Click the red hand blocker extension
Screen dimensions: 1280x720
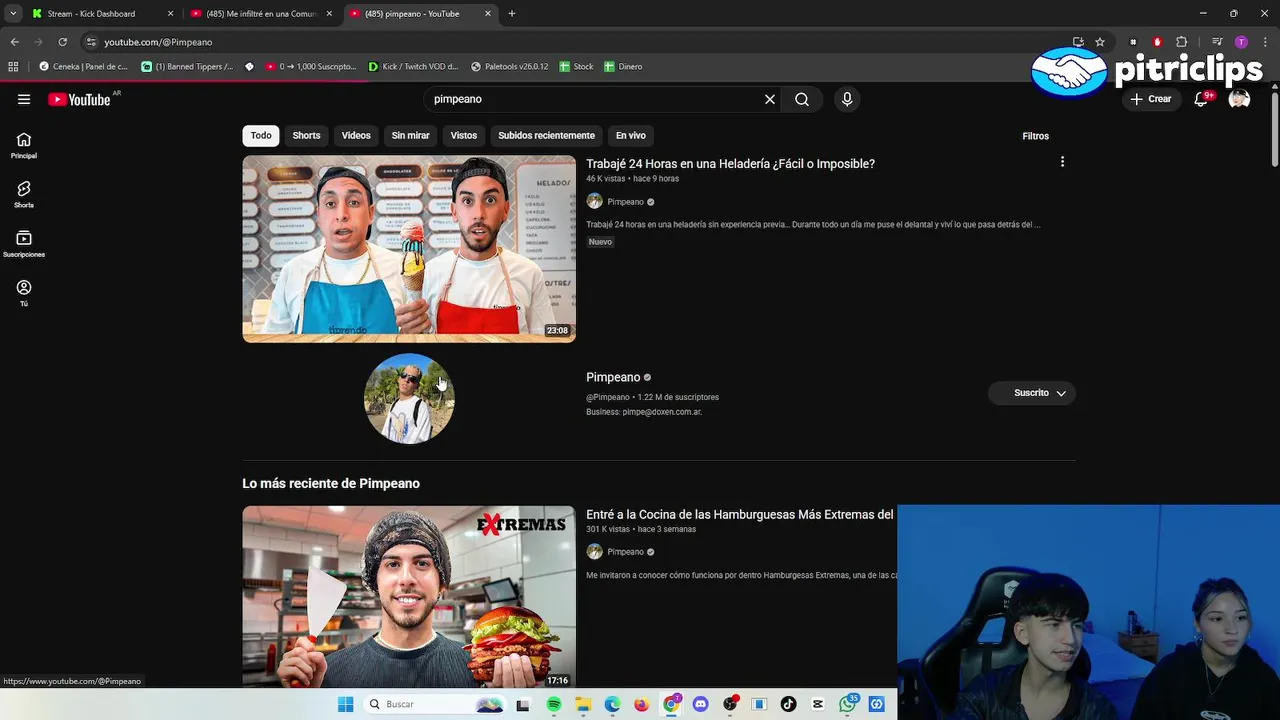[x=1157, y=42]
